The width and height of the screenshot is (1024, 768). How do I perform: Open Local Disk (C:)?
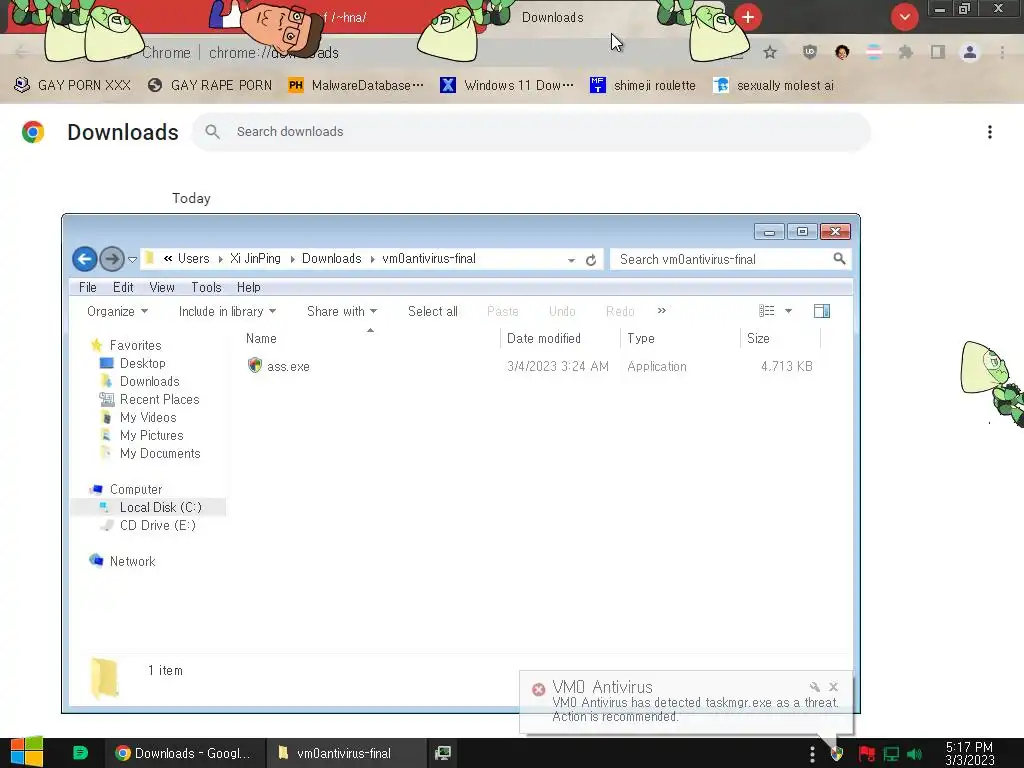tap(161, 507)
